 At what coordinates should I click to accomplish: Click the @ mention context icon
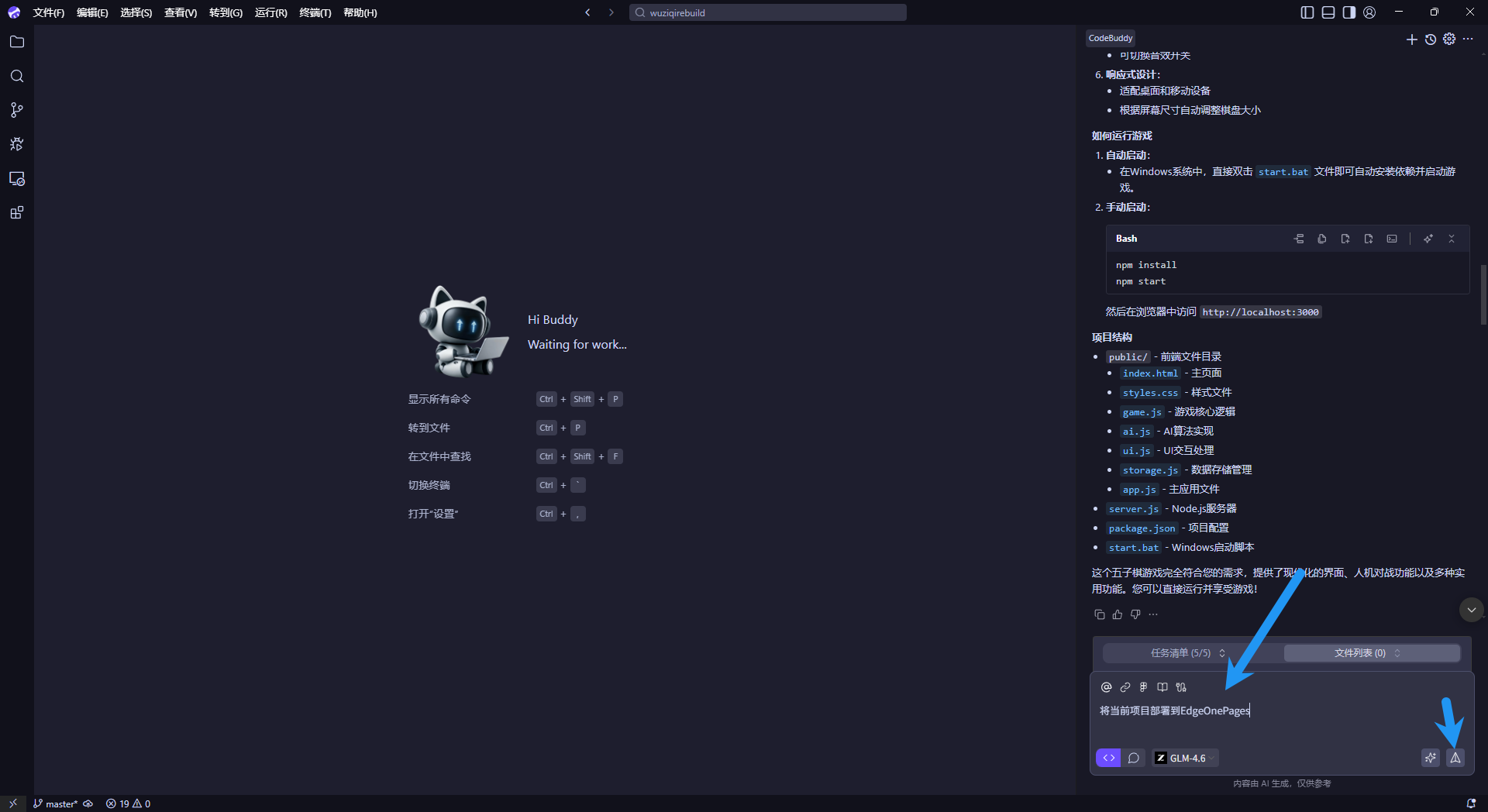coord(1106,687)
